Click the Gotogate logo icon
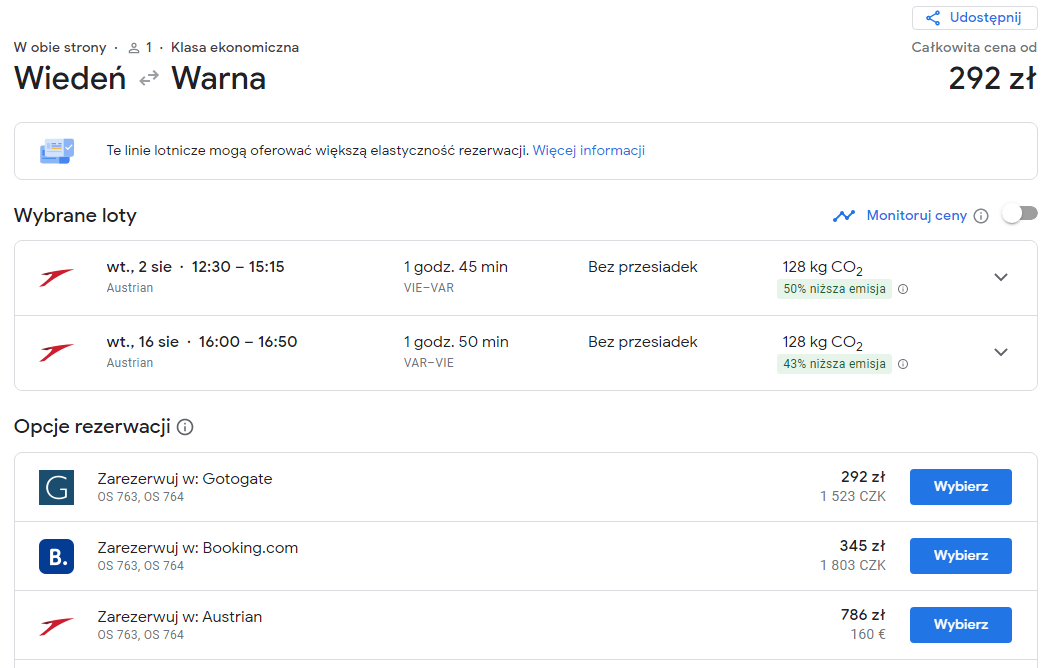This screenshot has height=668, width=1044. [57, 488]
